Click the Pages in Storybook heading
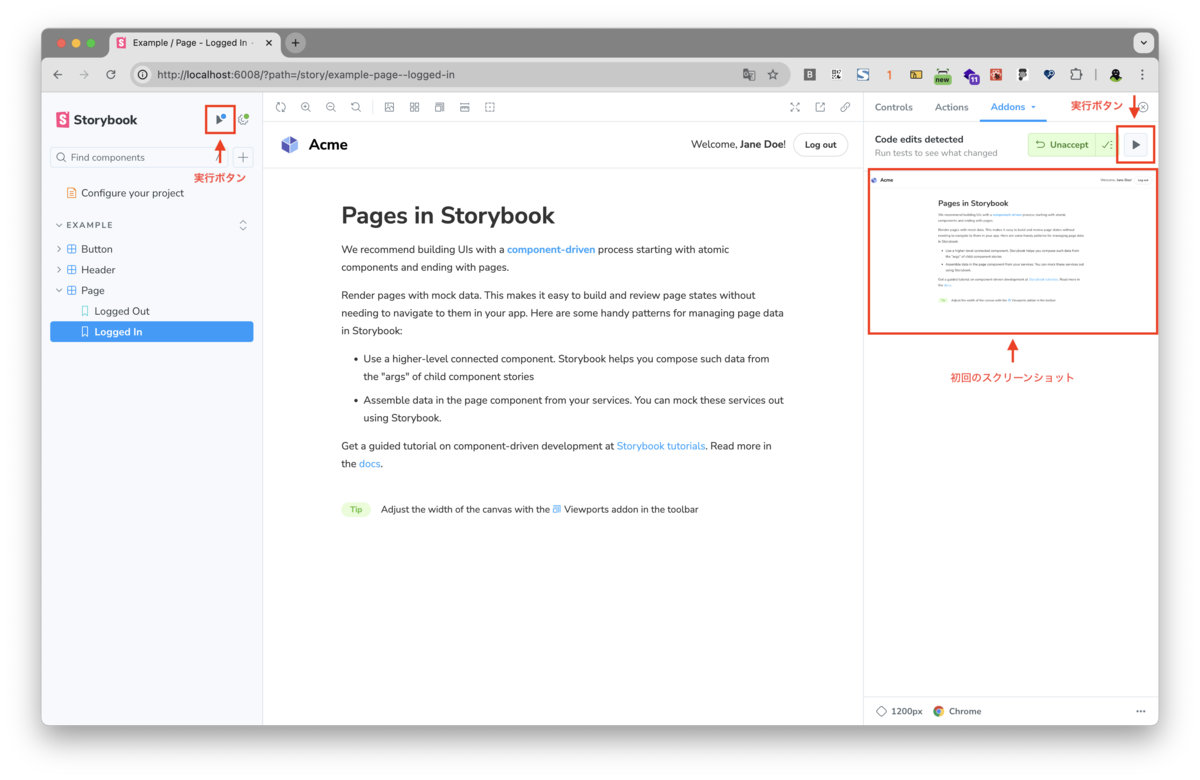This screenshot has height=780, width=1200. click(448, 216)
